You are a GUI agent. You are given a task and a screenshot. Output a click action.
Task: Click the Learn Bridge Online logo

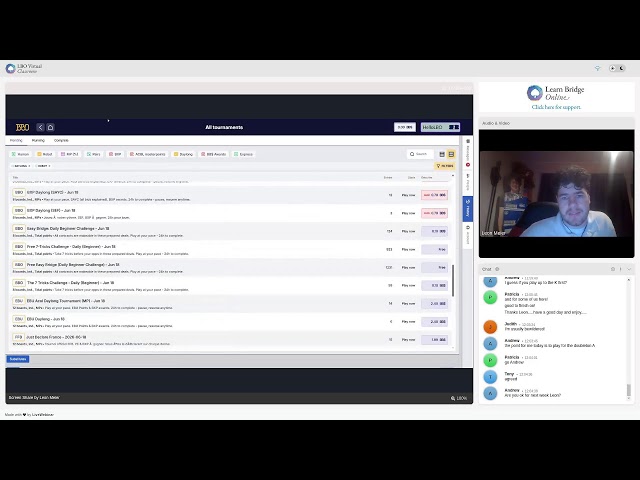click(555, 93)
